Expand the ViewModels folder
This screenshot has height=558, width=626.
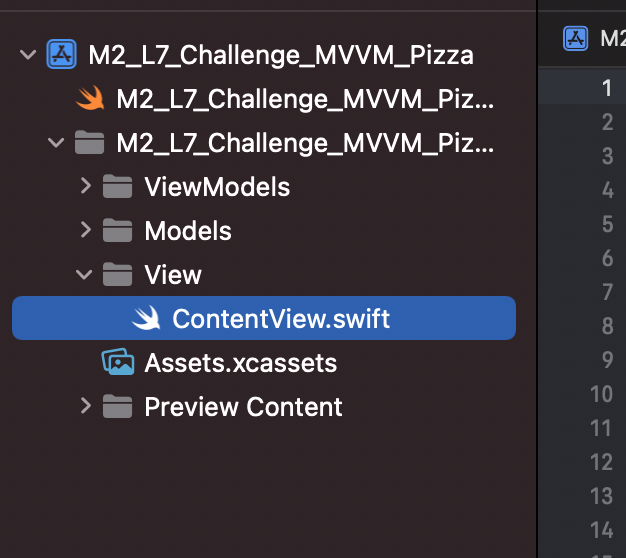pos(85,186)
